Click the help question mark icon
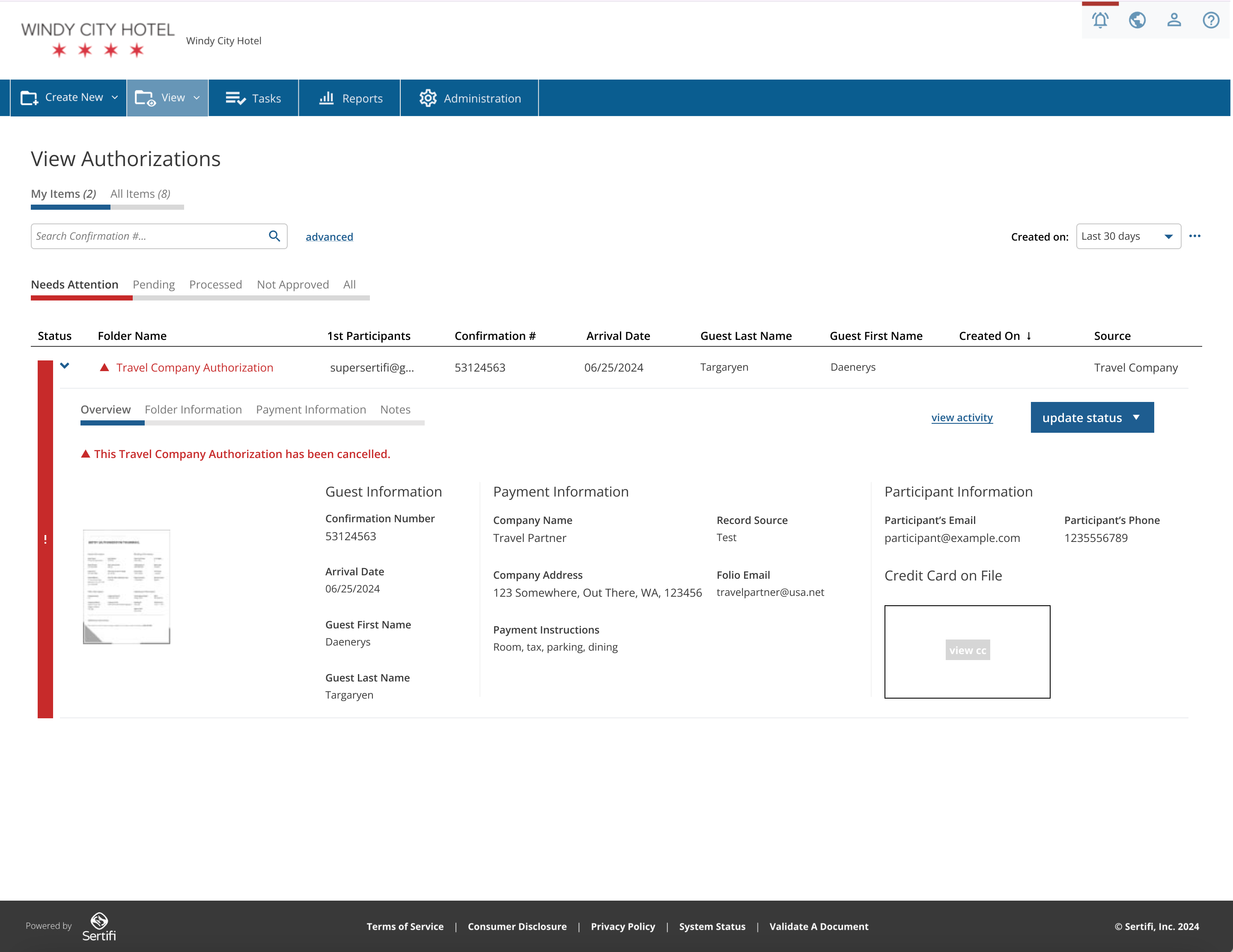The height and width of the screenshot is (952, 1233). point(1211,20)
